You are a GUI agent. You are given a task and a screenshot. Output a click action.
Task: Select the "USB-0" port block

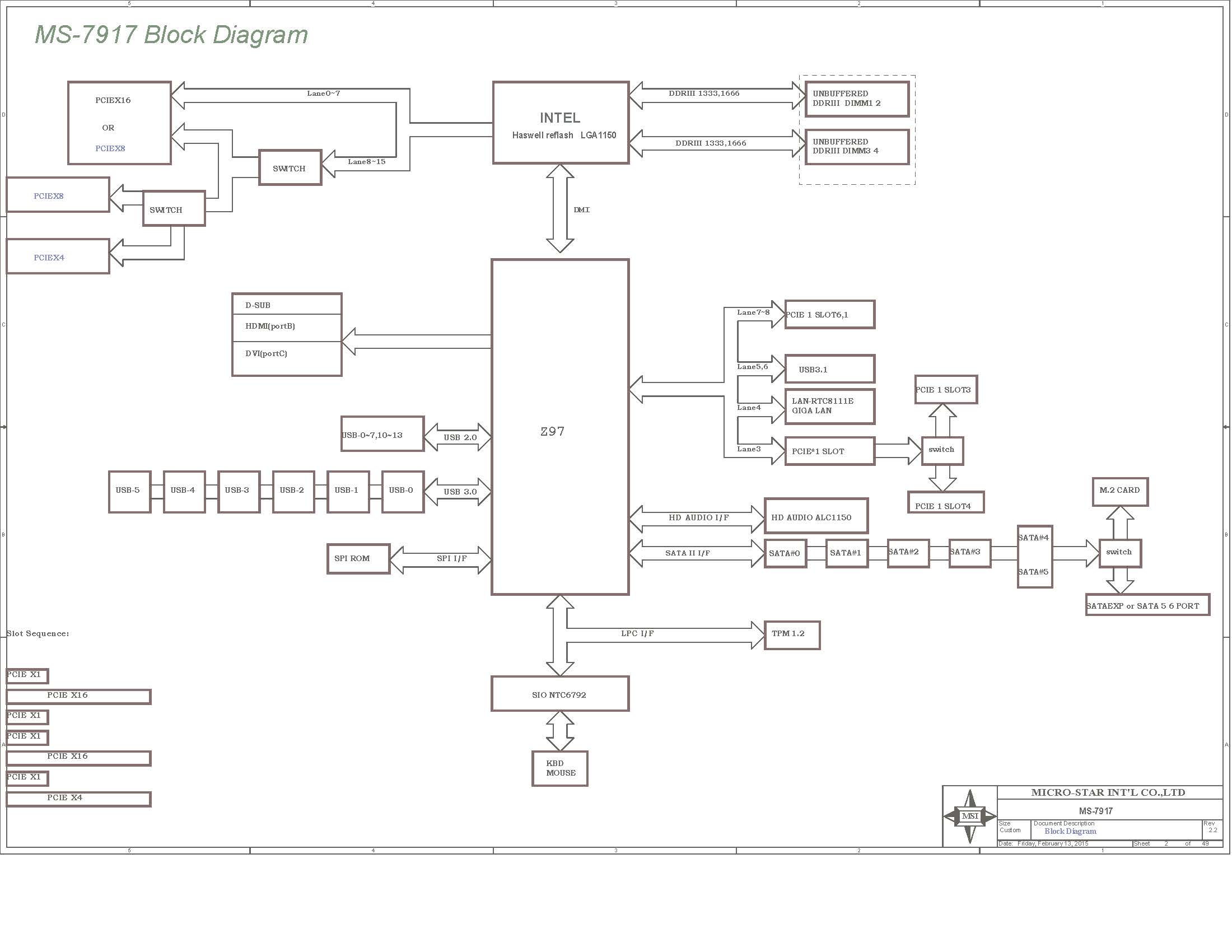pyautogui.click(x=403, y=492)
